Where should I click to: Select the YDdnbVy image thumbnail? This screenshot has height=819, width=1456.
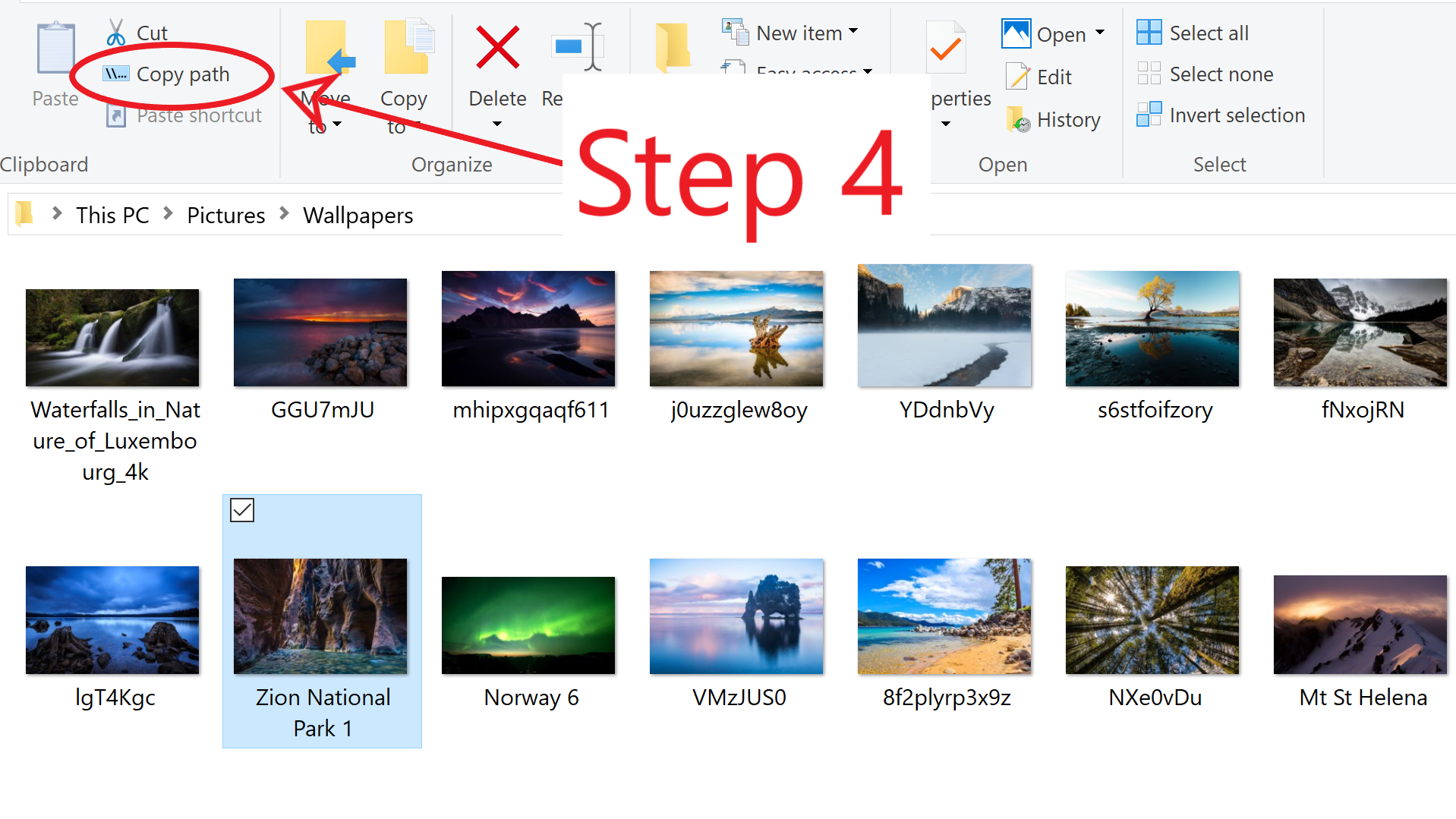click(x=944, y=326)
